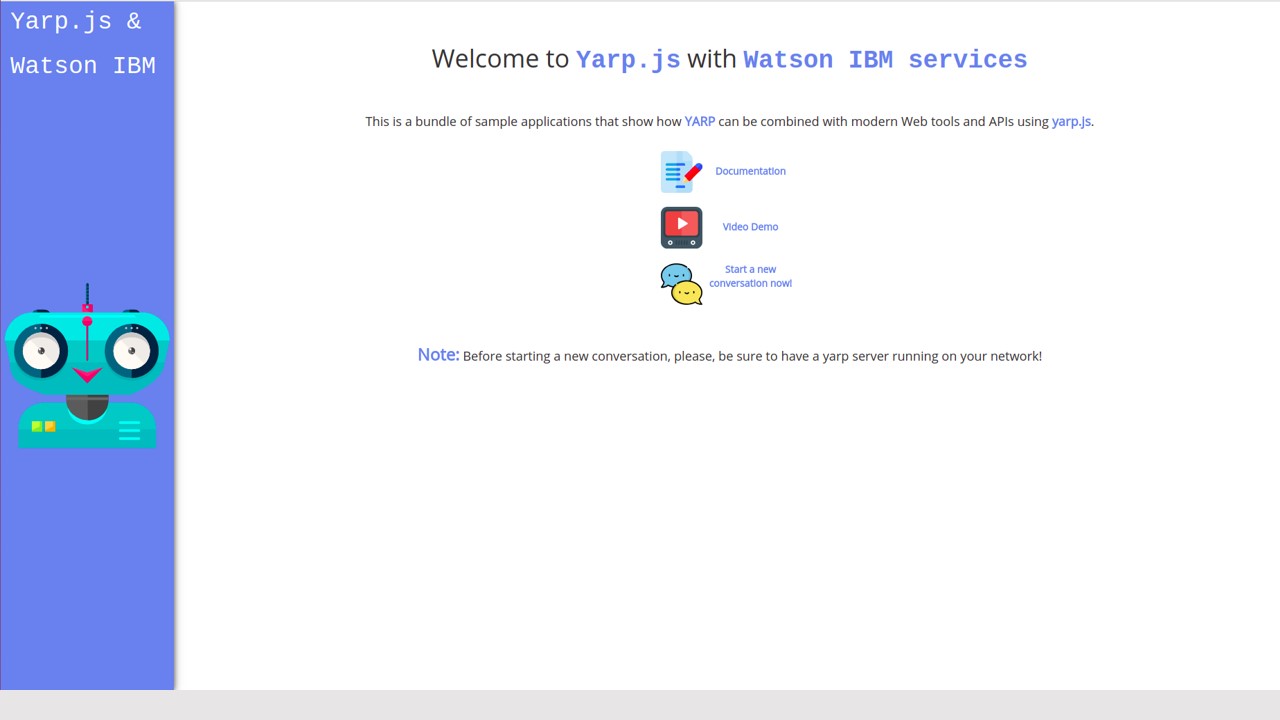Click the robot mascot in the sidebar

coord(87,366)
